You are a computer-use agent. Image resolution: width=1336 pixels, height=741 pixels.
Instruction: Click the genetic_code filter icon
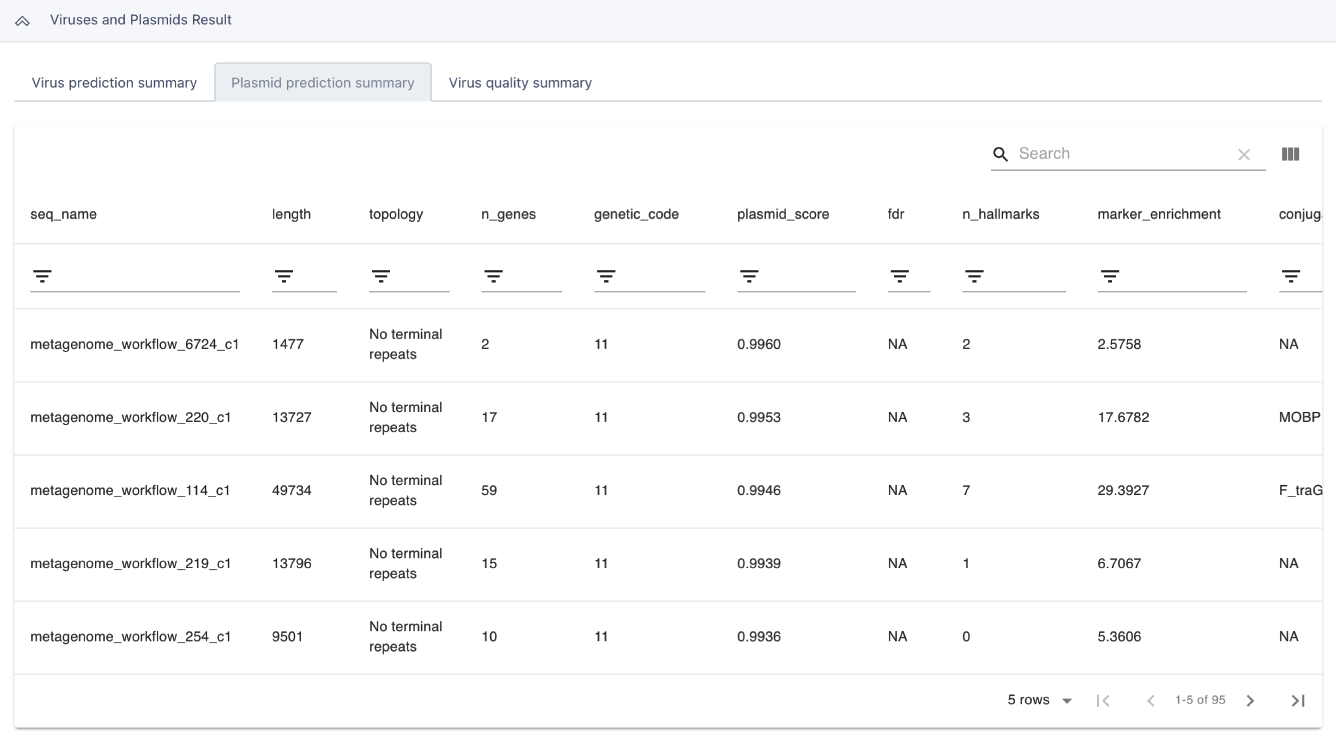pyautogui.click(x=606, y=276)
